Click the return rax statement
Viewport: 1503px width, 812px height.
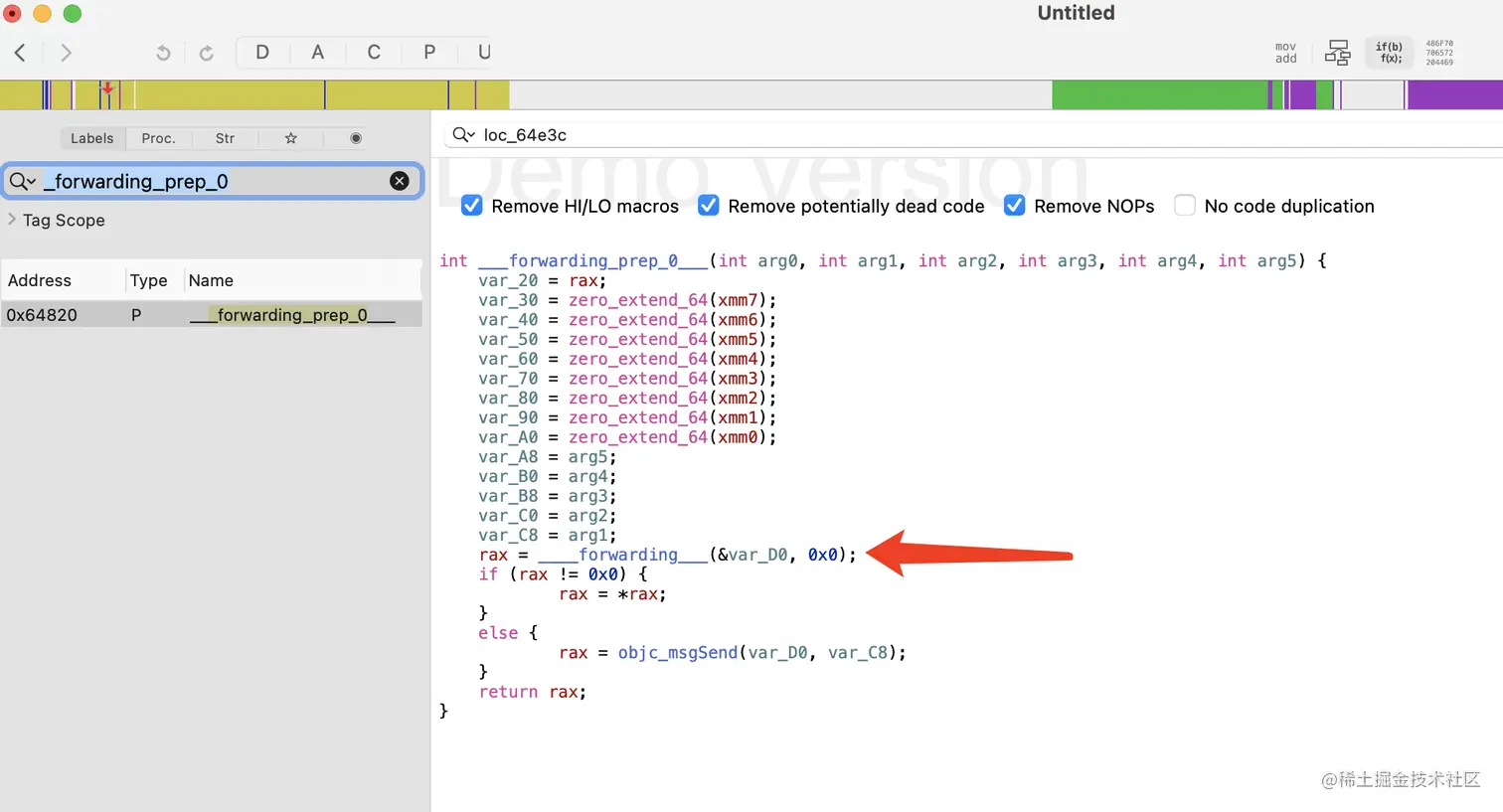tap(532, 692)
